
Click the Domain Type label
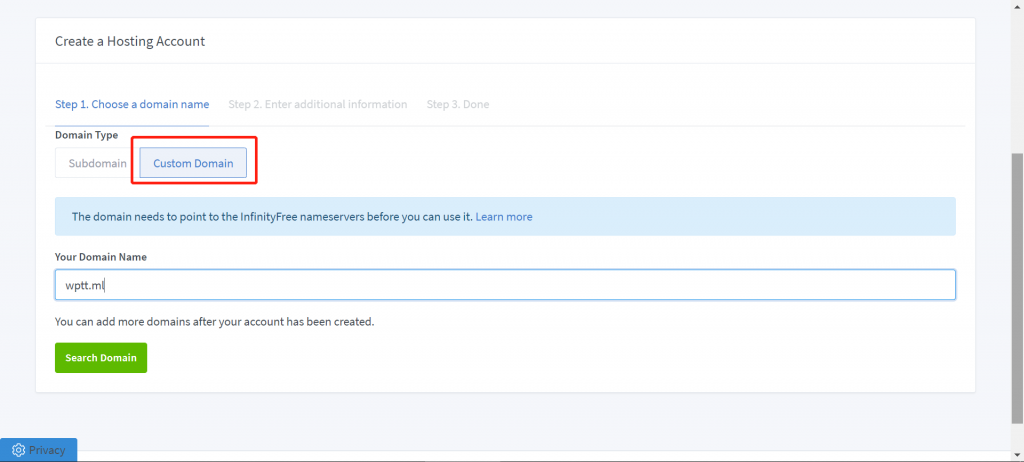coord(86,135)
